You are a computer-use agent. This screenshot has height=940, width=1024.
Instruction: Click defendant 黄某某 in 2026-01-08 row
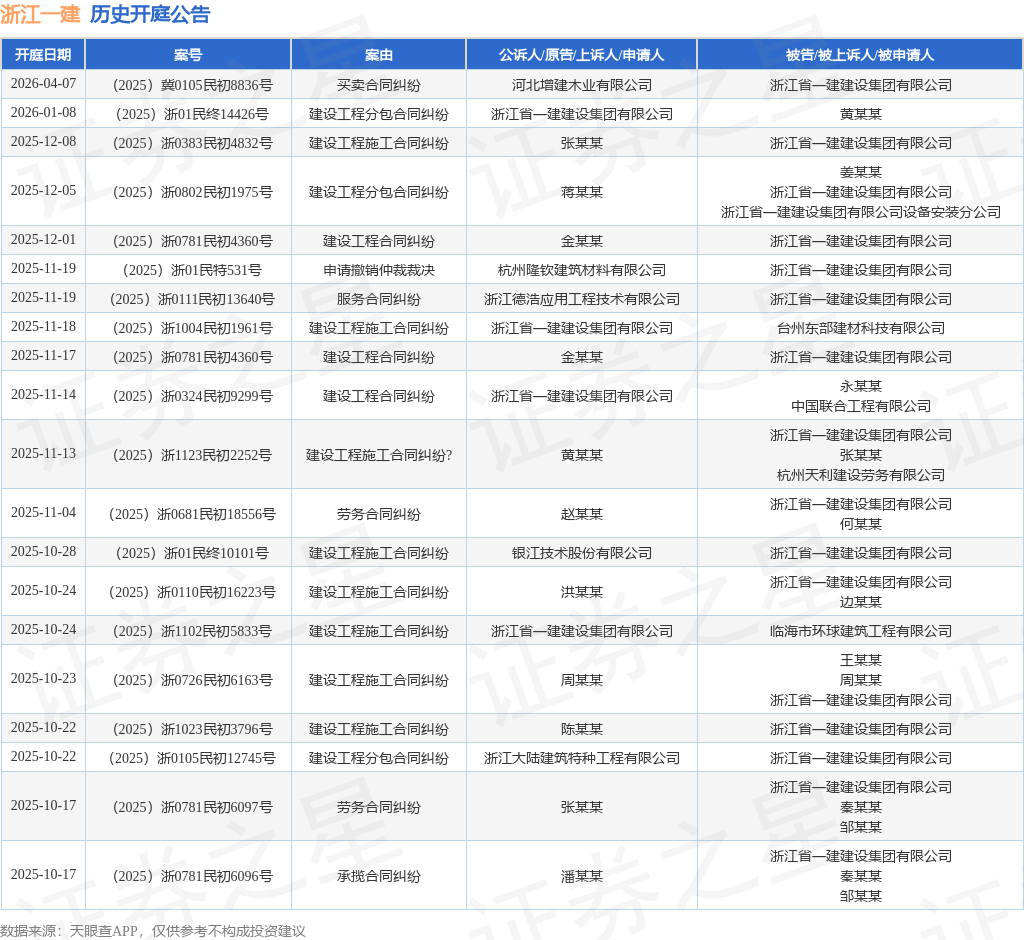[x=861, y=114]
